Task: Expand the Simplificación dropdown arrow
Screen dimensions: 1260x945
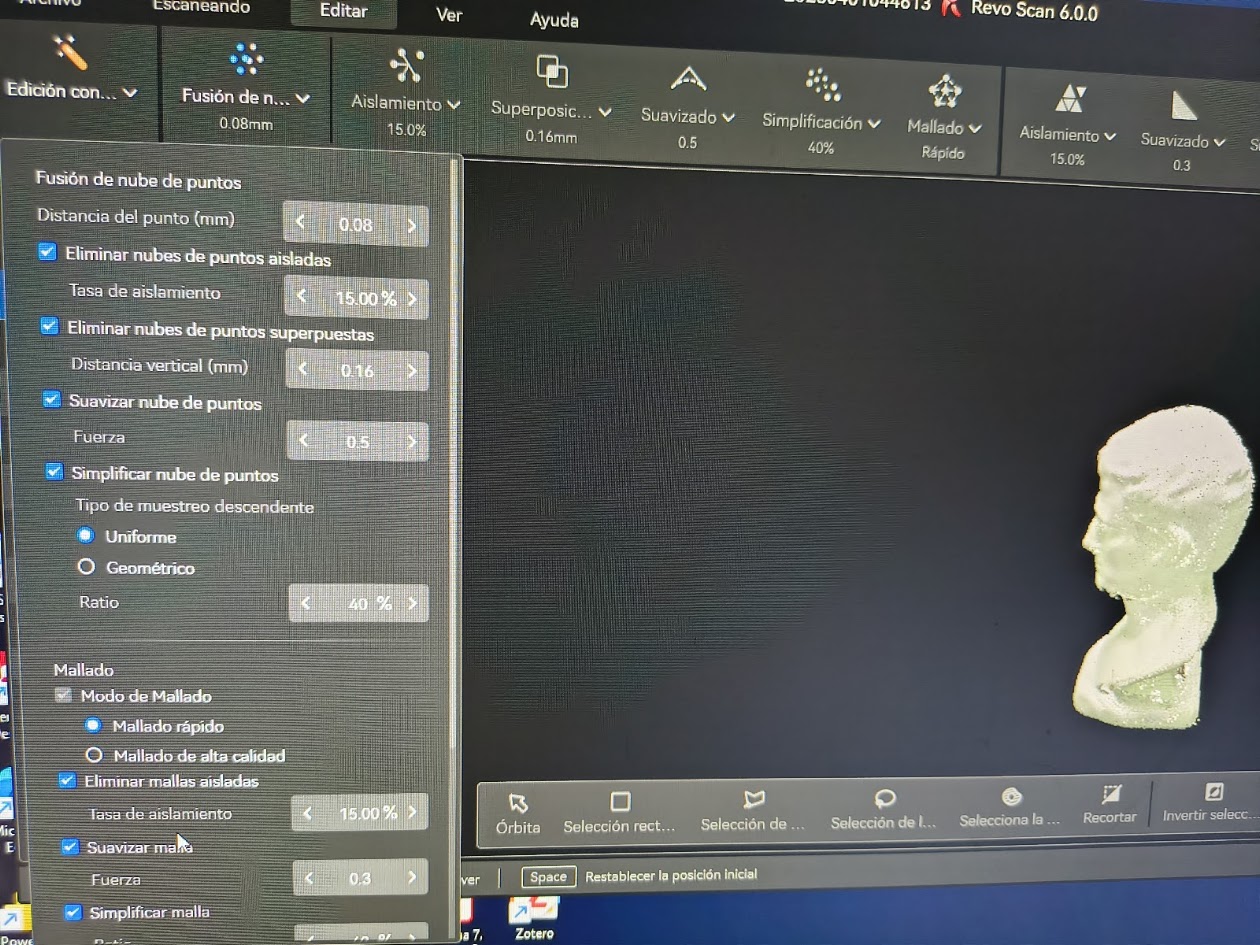Action: [875, 123]
